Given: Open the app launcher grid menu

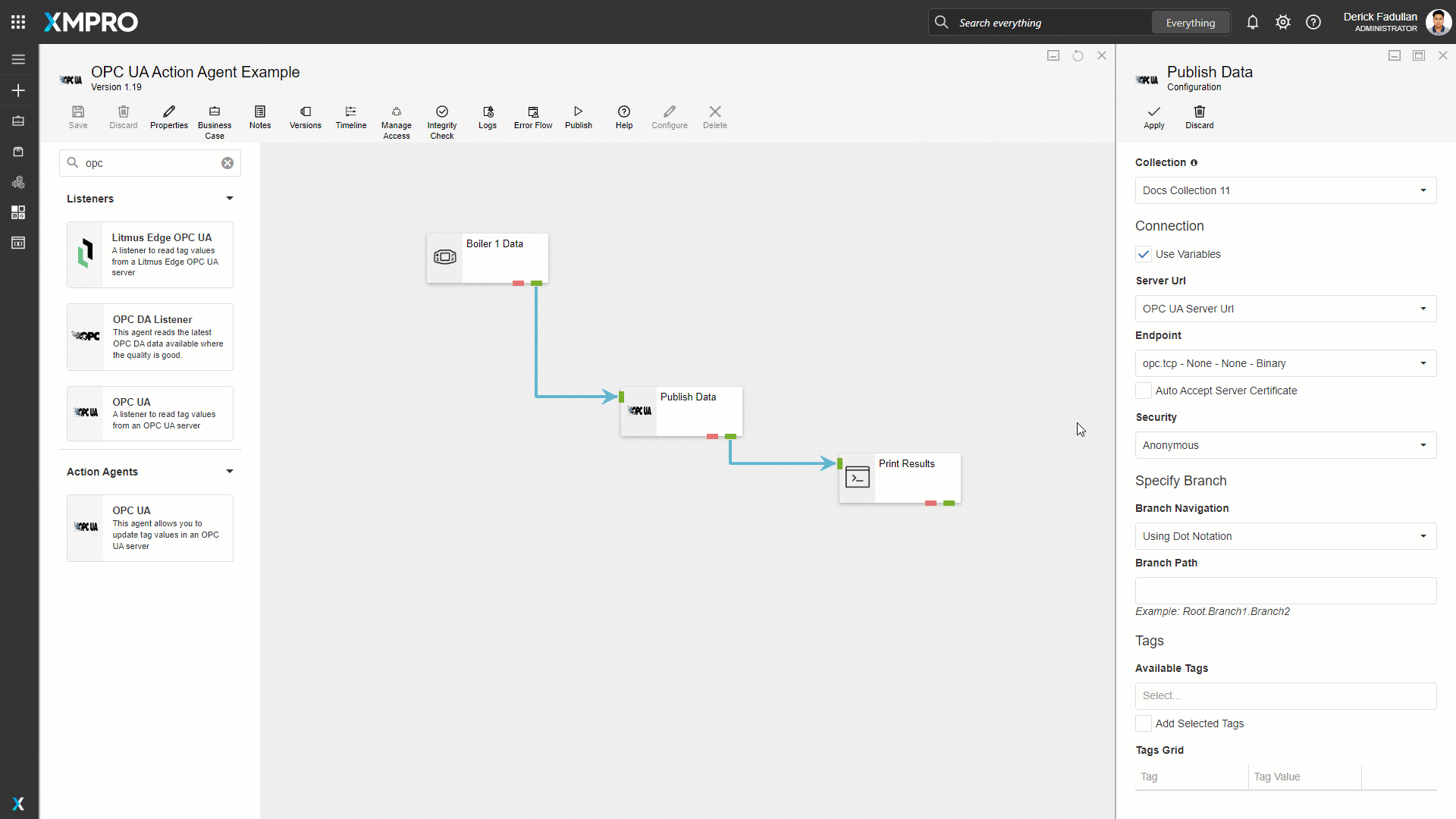Looking at the screenshot, I should click(18, 22).
